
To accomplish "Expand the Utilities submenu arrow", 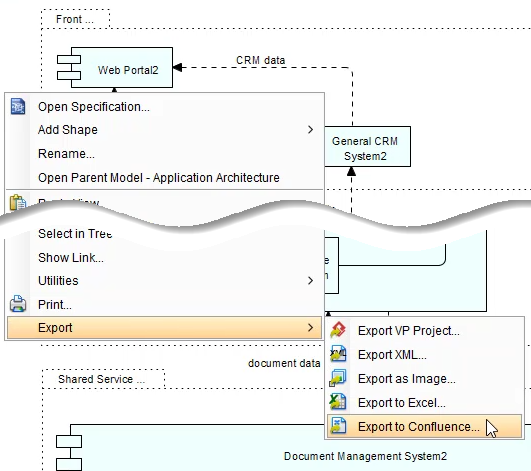I will pyautogui.click(x=311, y=280).
